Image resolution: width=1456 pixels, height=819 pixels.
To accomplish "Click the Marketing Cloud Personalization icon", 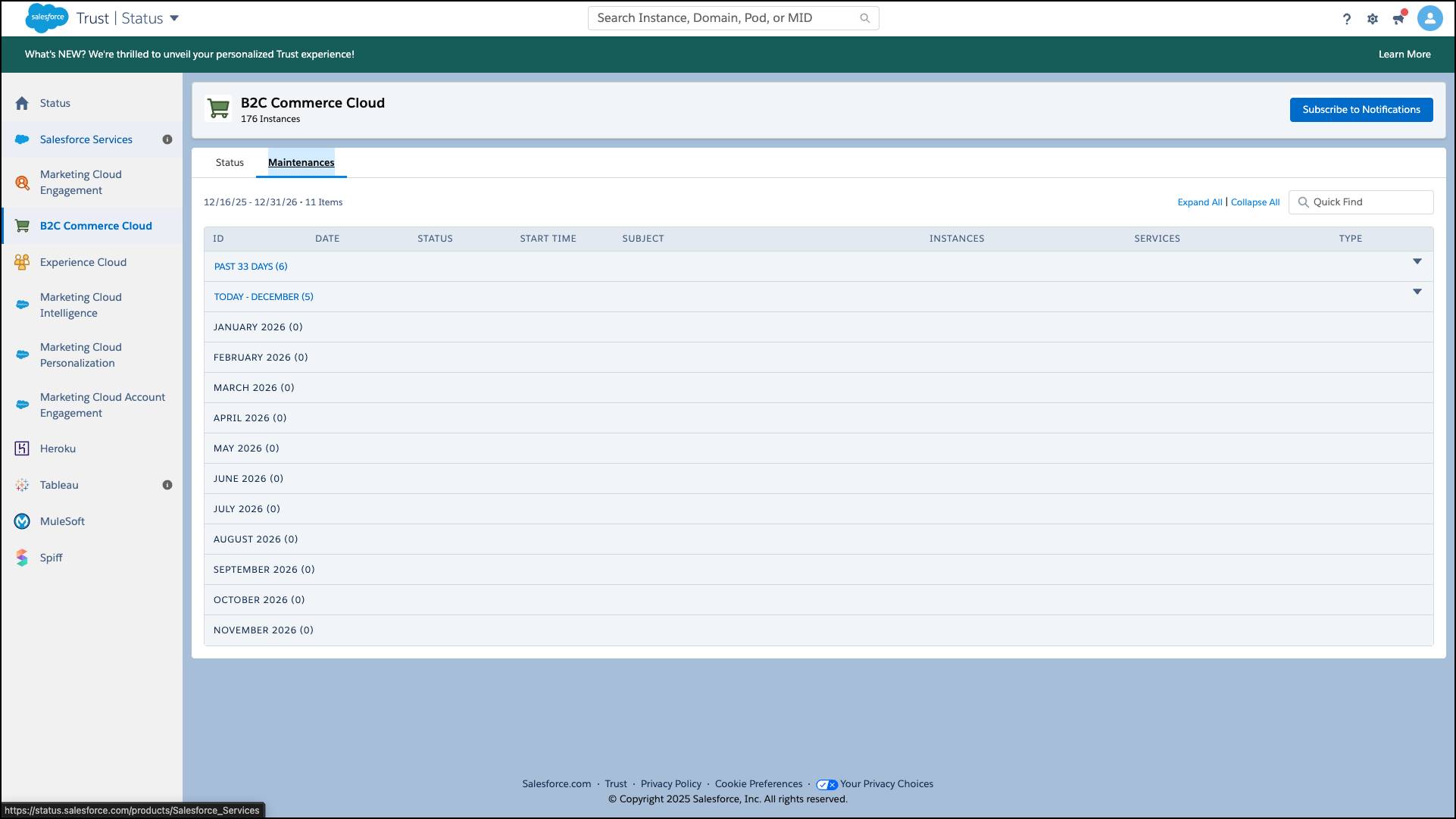I will (x=23, y=355).
